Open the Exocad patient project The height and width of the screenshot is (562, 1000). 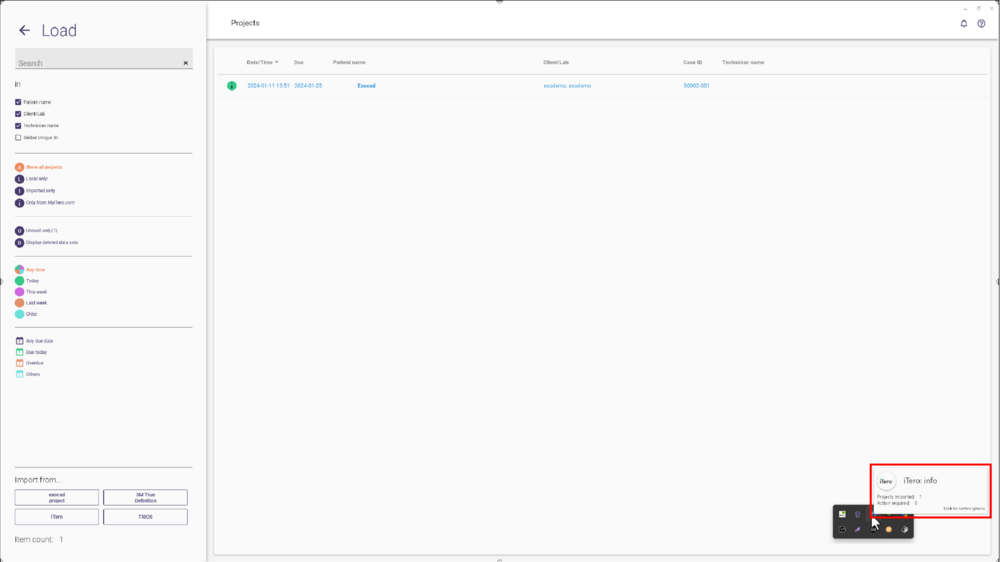tap(366, 85)
